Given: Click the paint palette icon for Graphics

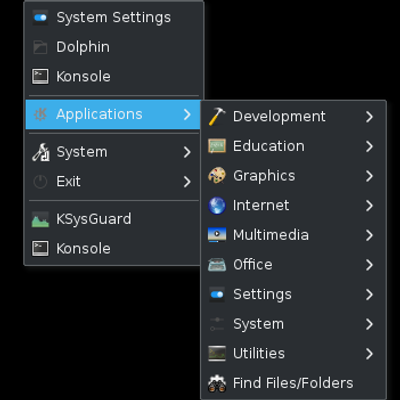Looking at the screenshot, I should pyautogui.click(x=217, y=176).
